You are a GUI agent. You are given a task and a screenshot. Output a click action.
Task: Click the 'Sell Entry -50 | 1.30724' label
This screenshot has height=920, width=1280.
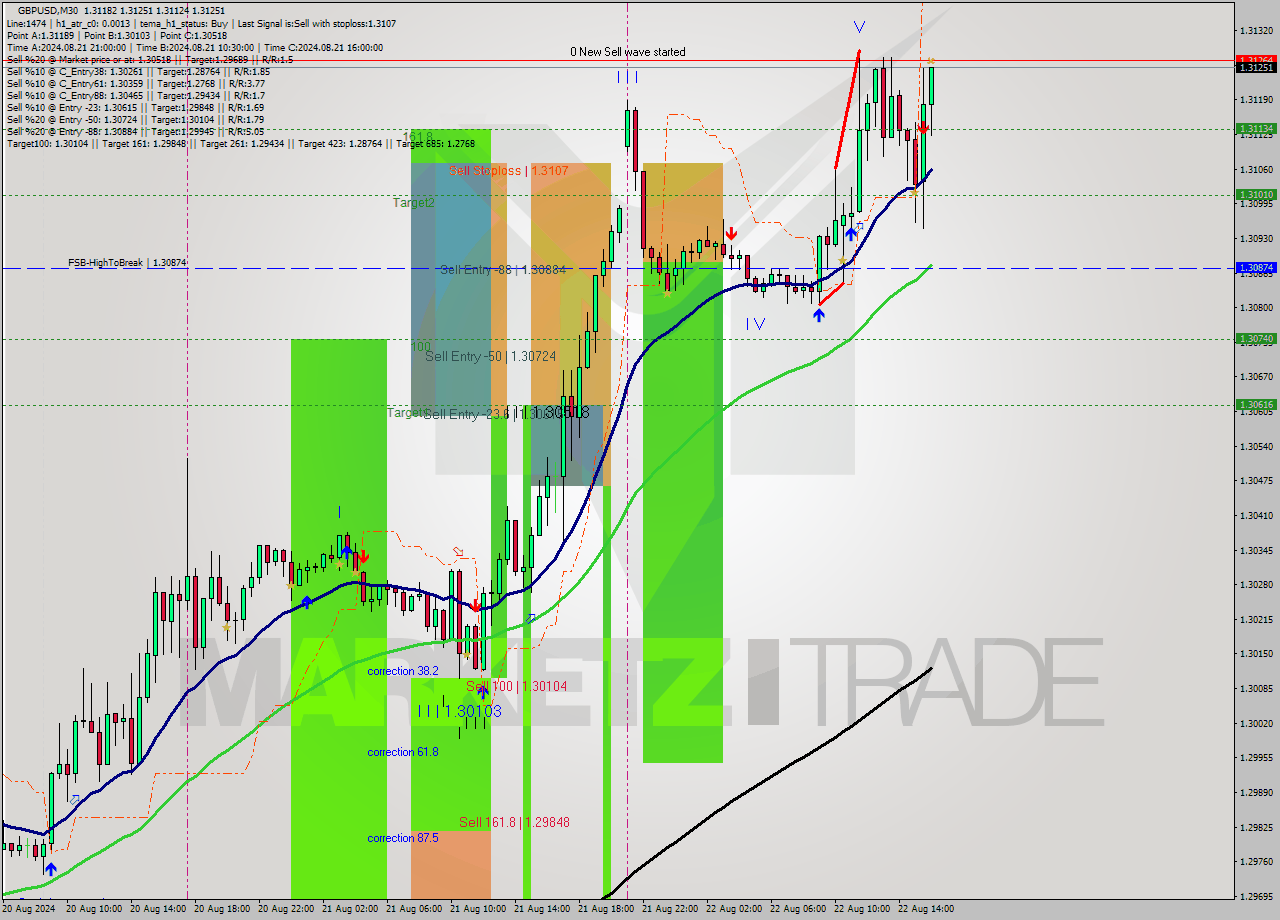(x=491, y=356)
